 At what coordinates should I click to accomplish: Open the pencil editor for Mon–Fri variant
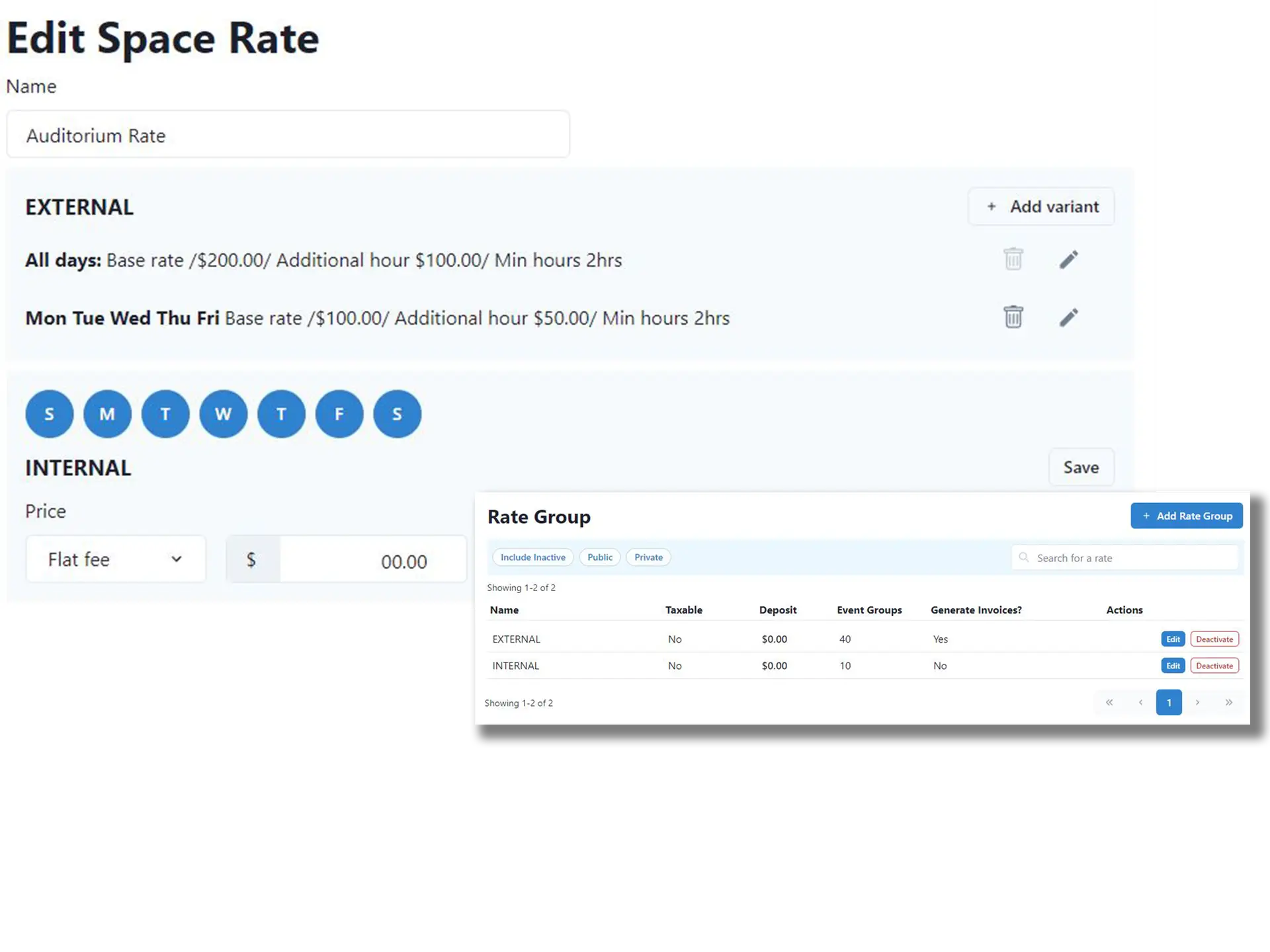pos(1069,317)
